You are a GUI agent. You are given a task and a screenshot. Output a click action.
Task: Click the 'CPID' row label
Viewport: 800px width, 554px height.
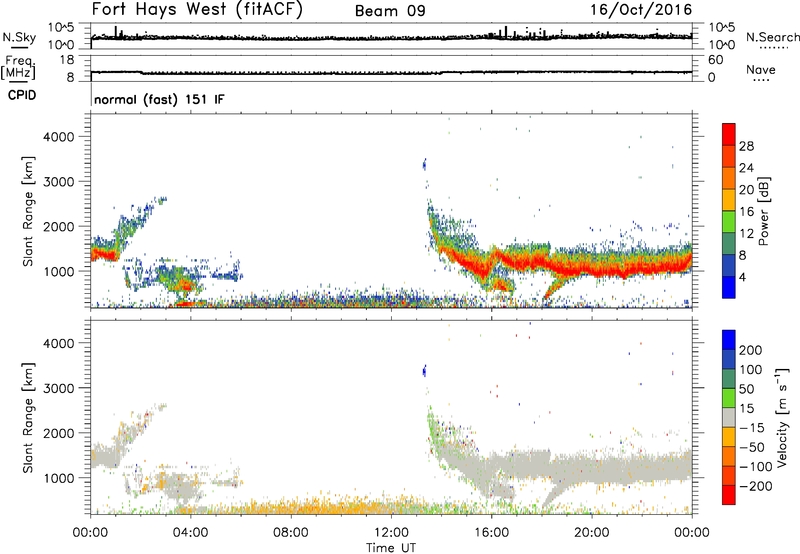(22, 95)
